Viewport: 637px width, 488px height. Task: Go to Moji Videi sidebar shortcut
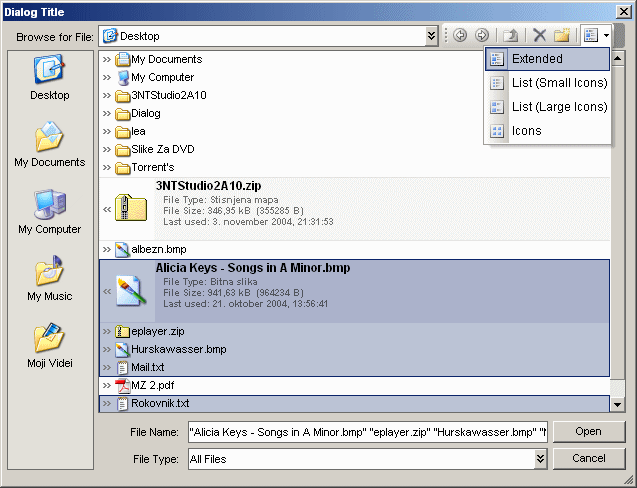tap(49, 345)
